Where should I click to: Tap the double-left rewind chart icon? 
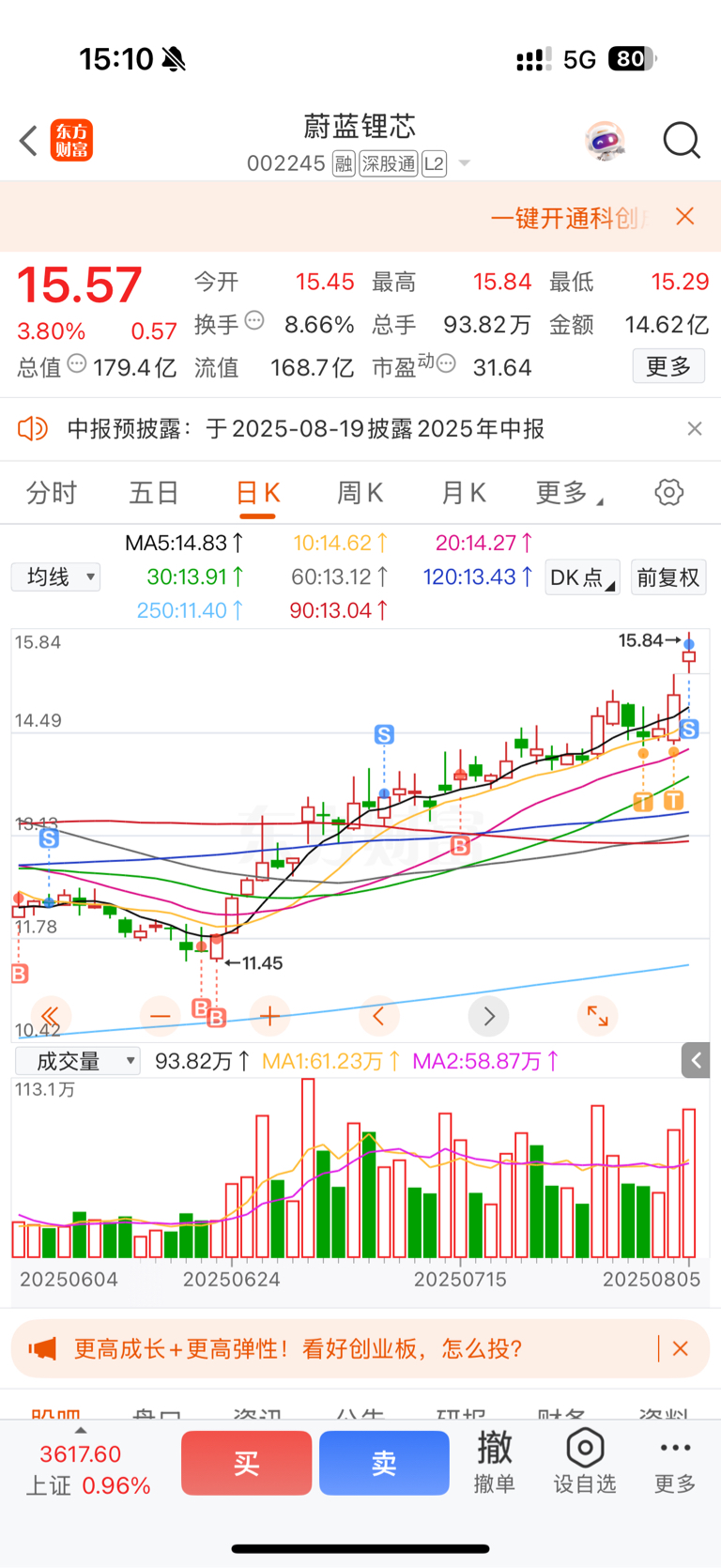(51, 1015)
